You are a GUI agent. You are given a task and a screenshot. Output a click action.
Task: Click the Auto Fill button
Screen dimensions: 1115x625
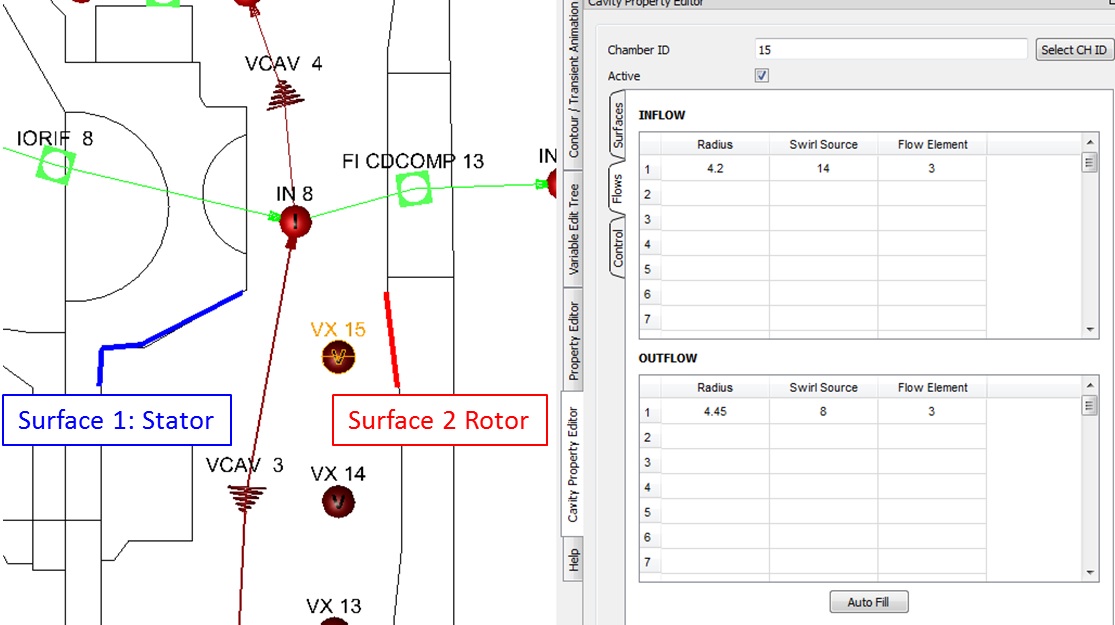[x=868, y=602]
